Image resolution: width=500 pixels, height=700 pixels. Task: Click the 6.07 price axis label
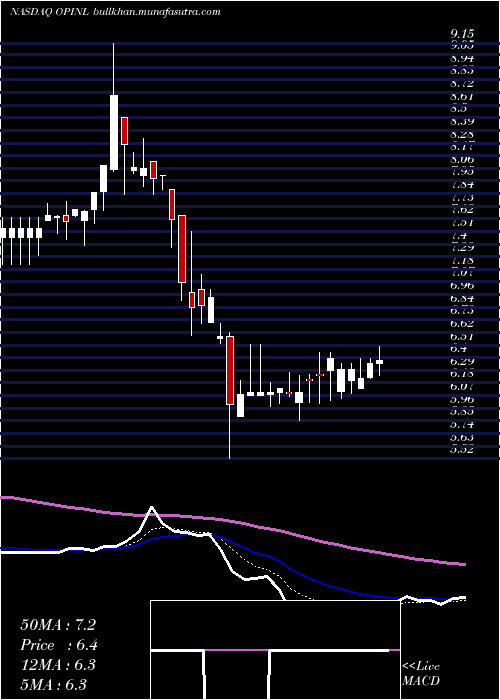tap(462, 387)
